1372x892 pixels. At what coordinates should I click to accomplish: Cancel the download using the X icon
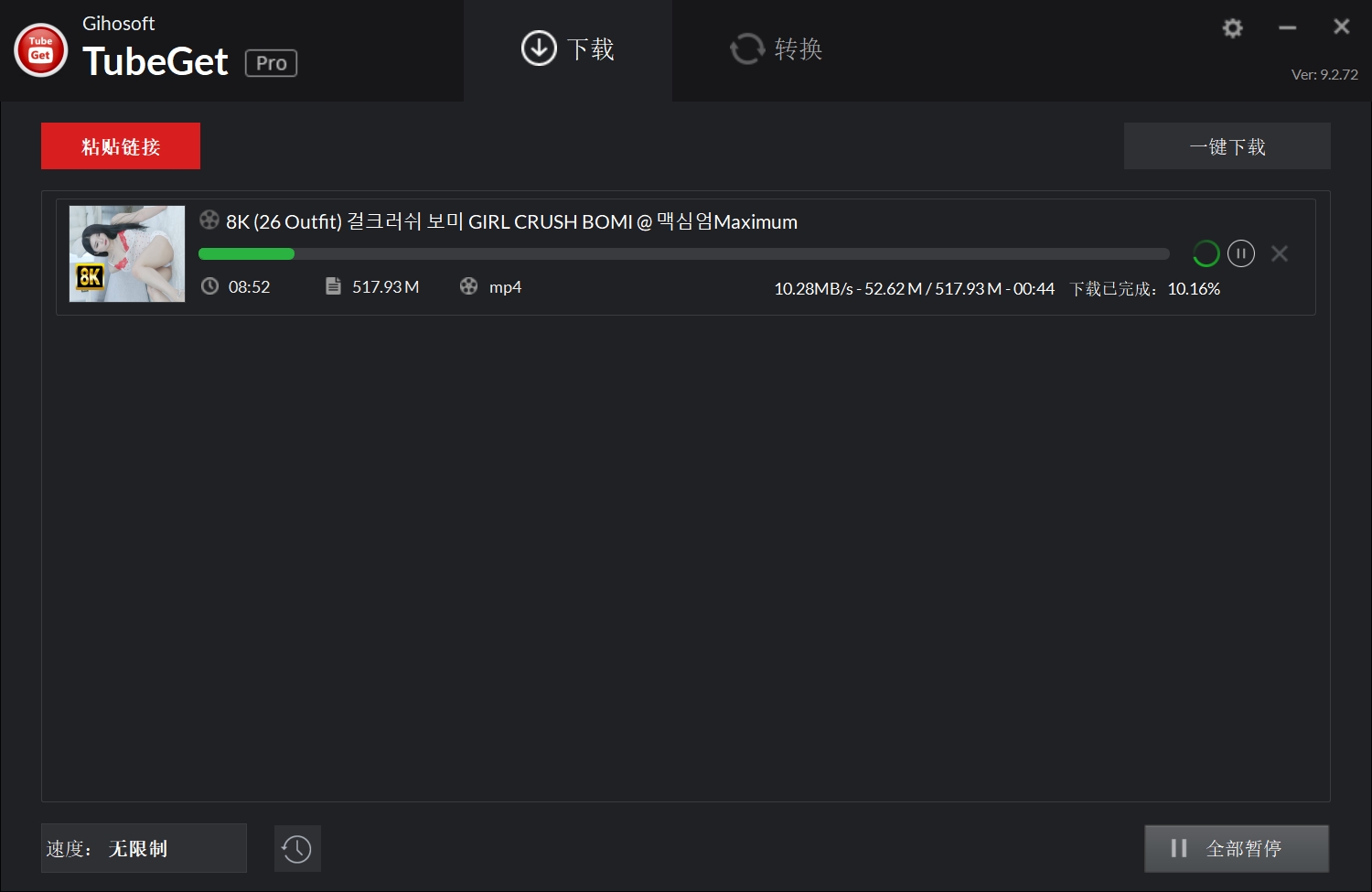[1279, 253]
